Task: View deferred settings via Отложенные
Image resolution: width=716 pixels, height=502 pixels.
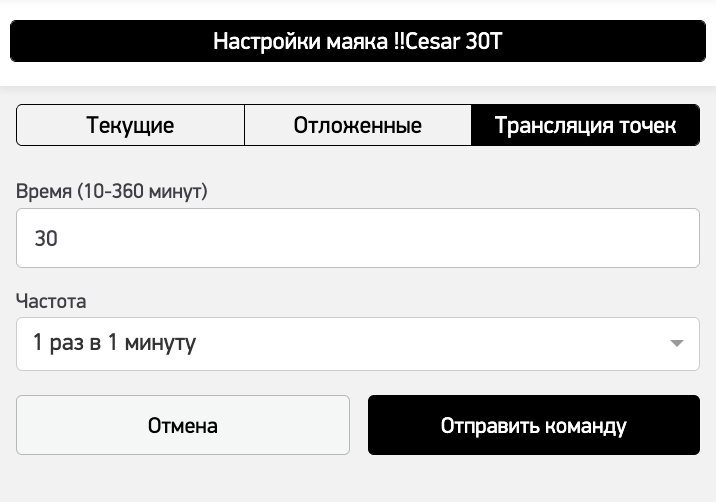Action: [x=357, y=126]
